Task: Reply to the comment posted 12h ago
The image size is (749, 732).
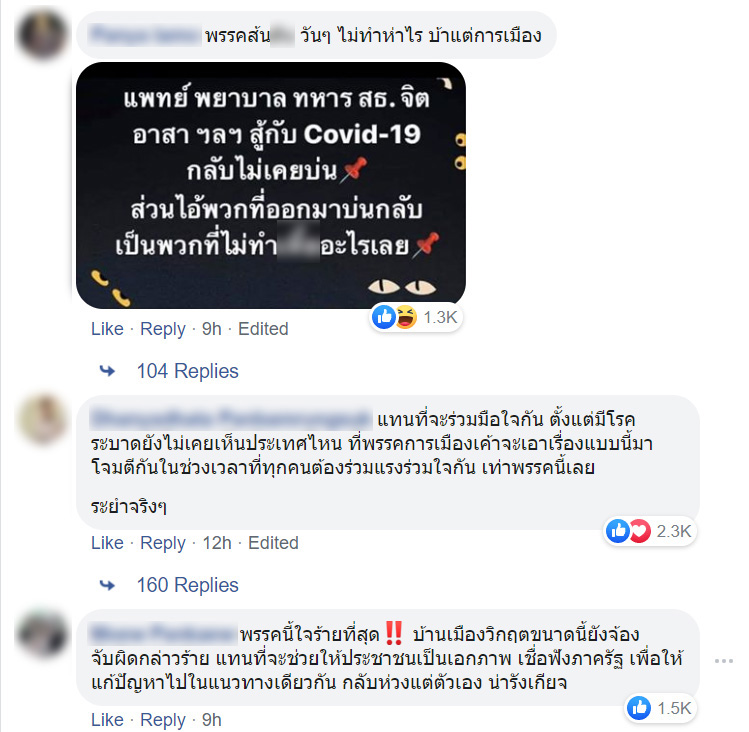Action: (x=162, y=543)
